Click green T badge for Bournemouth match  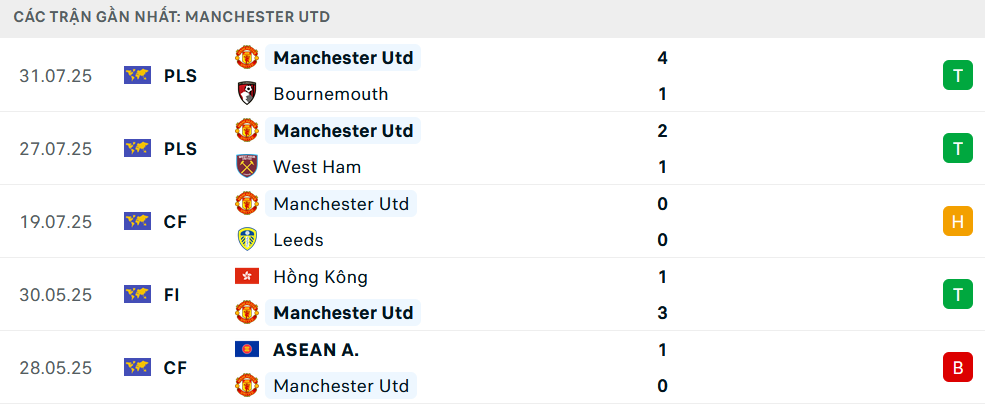point(957,75)
